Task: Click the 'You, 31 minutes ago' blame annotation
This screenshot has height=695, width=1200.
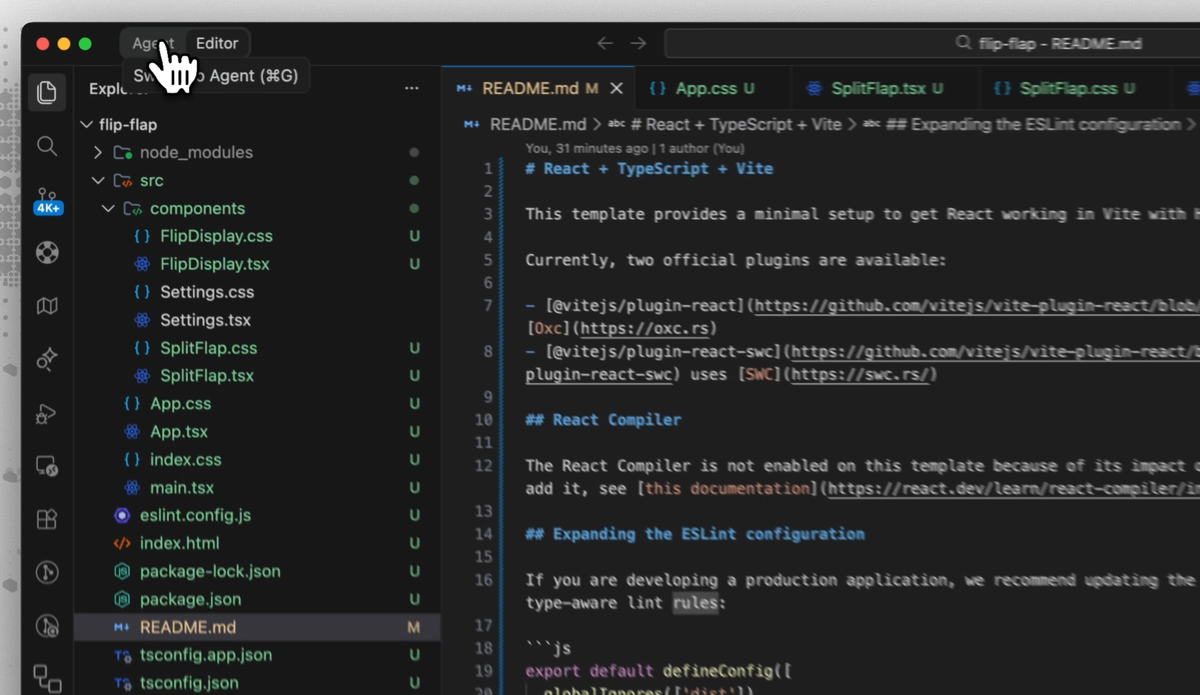Action: click(x=635, y=148)
